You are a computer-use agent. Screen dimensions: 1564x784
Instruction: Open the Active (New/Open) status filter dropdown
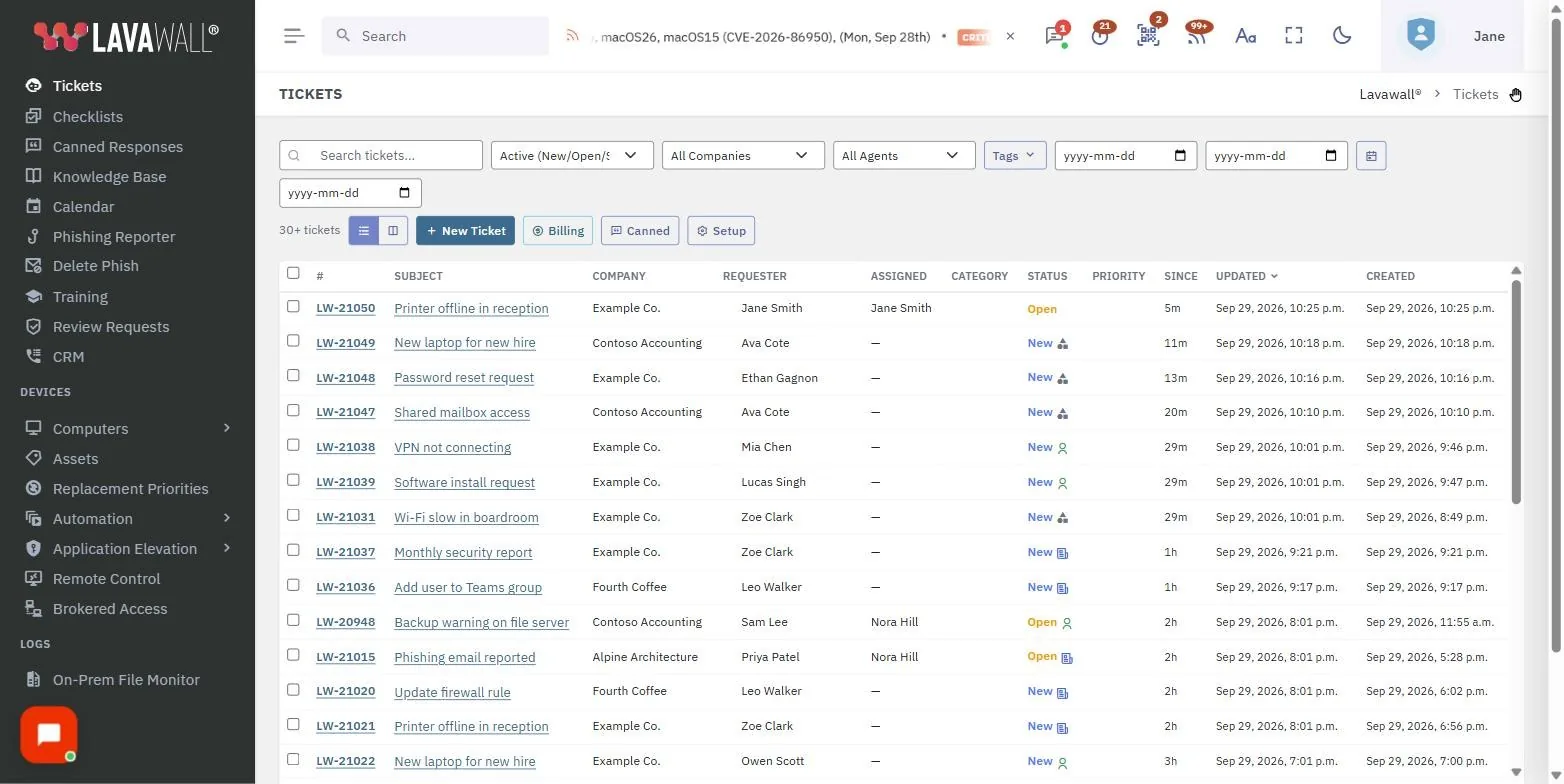(572, 156)
